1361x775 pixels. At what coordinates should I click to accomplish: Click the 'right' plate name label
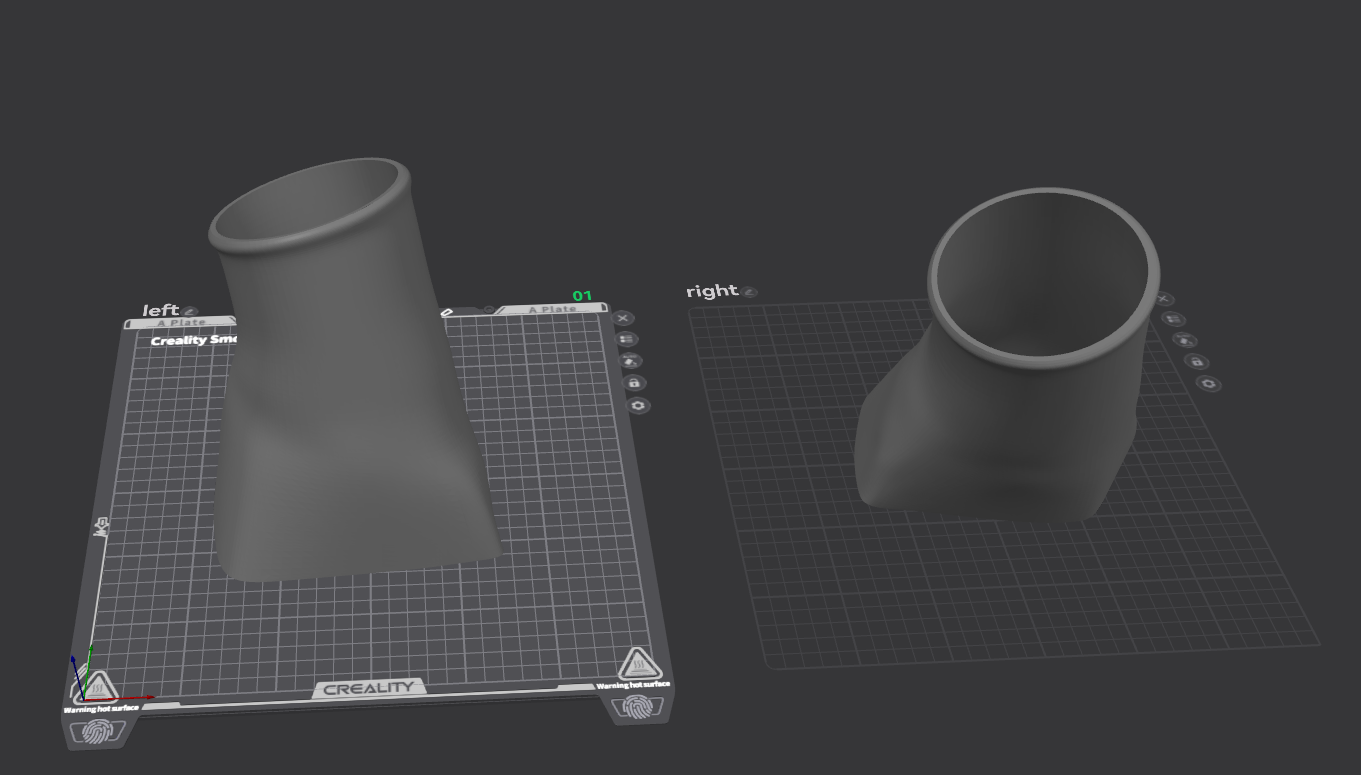click(712, 291)
